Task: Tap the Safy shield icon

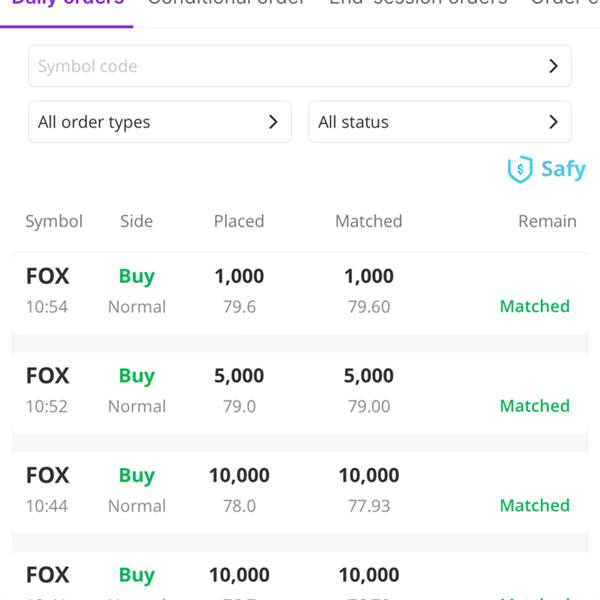Action: click(x=520, y=170)
